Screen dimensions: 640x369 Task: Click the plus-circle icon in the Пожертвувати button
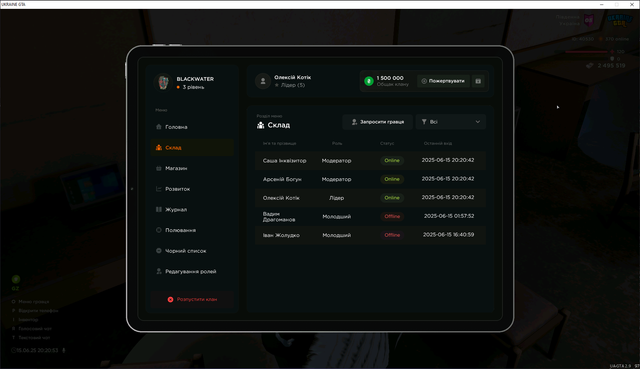coord(424,81)
